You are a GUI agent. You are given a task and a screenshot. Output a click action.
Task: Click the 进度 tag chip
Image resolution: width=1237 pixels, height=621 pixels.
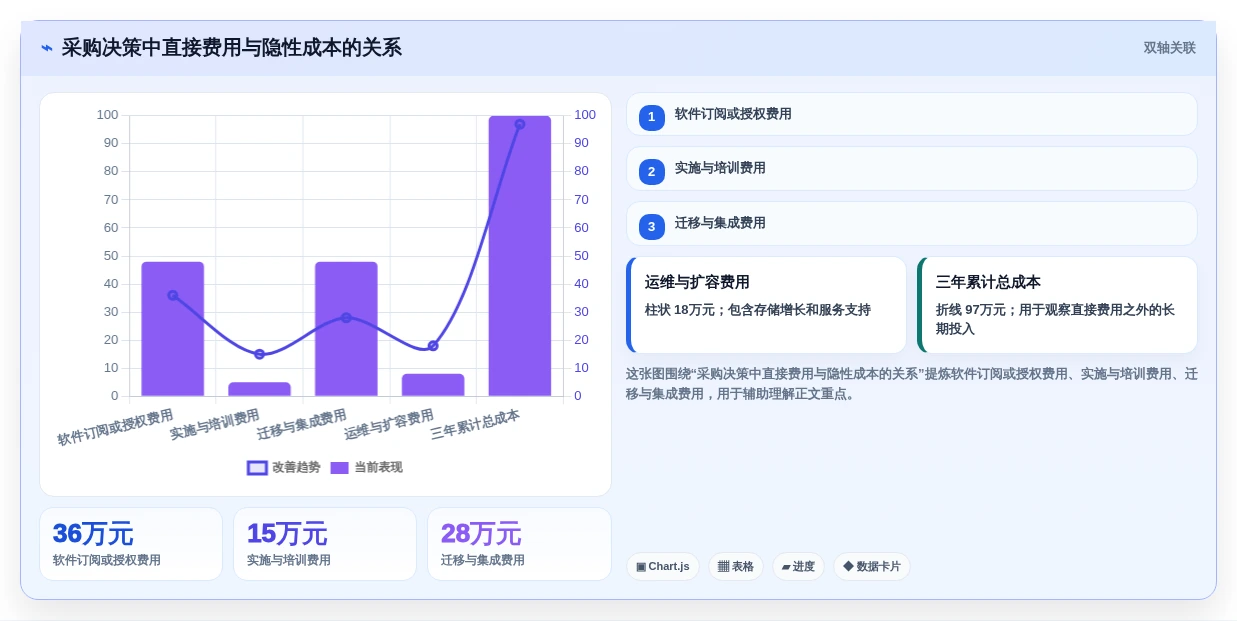[x=798, y=566]
